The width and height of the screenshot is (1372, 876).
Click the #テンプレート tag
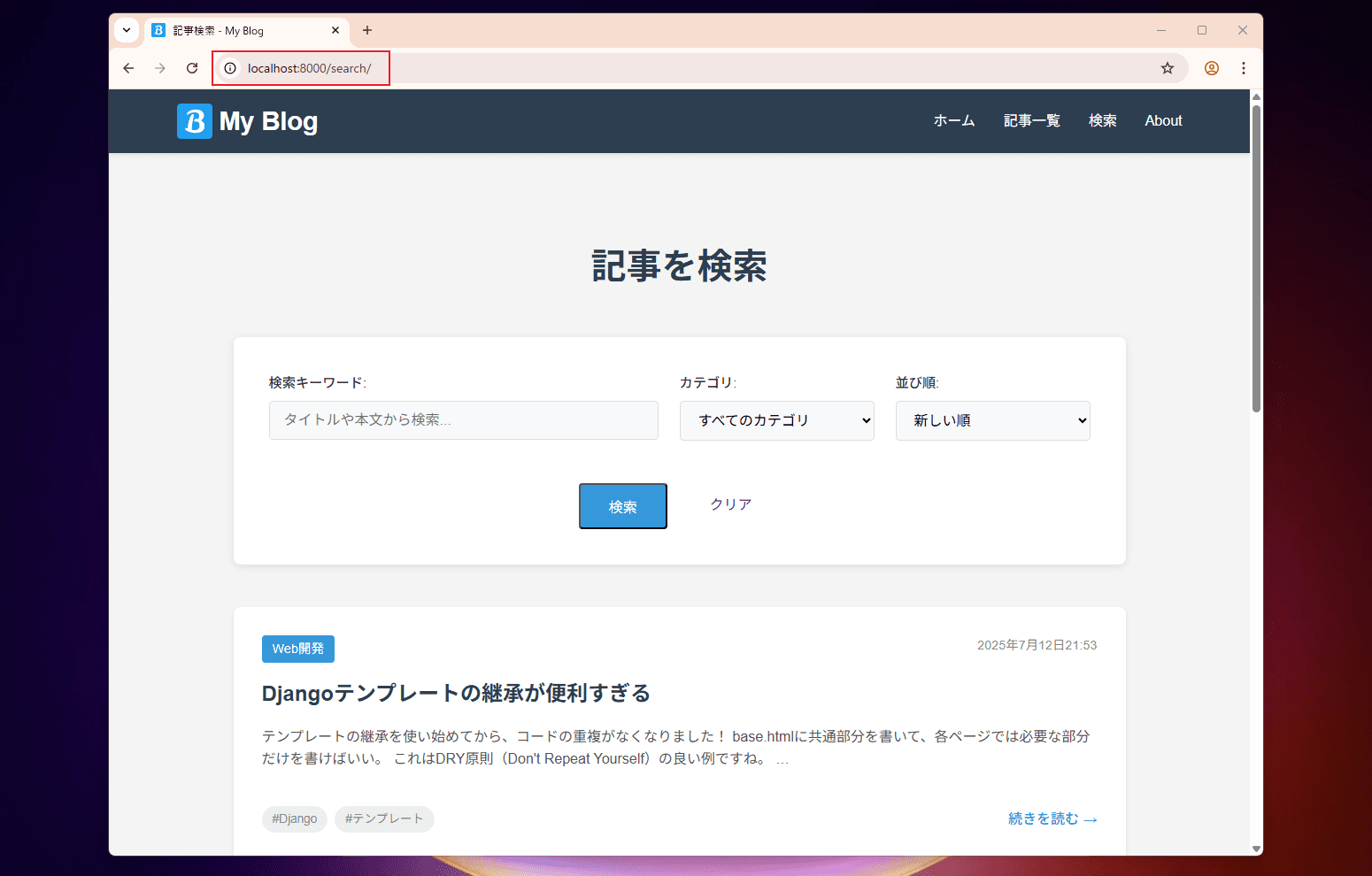[x=384, y=818]
